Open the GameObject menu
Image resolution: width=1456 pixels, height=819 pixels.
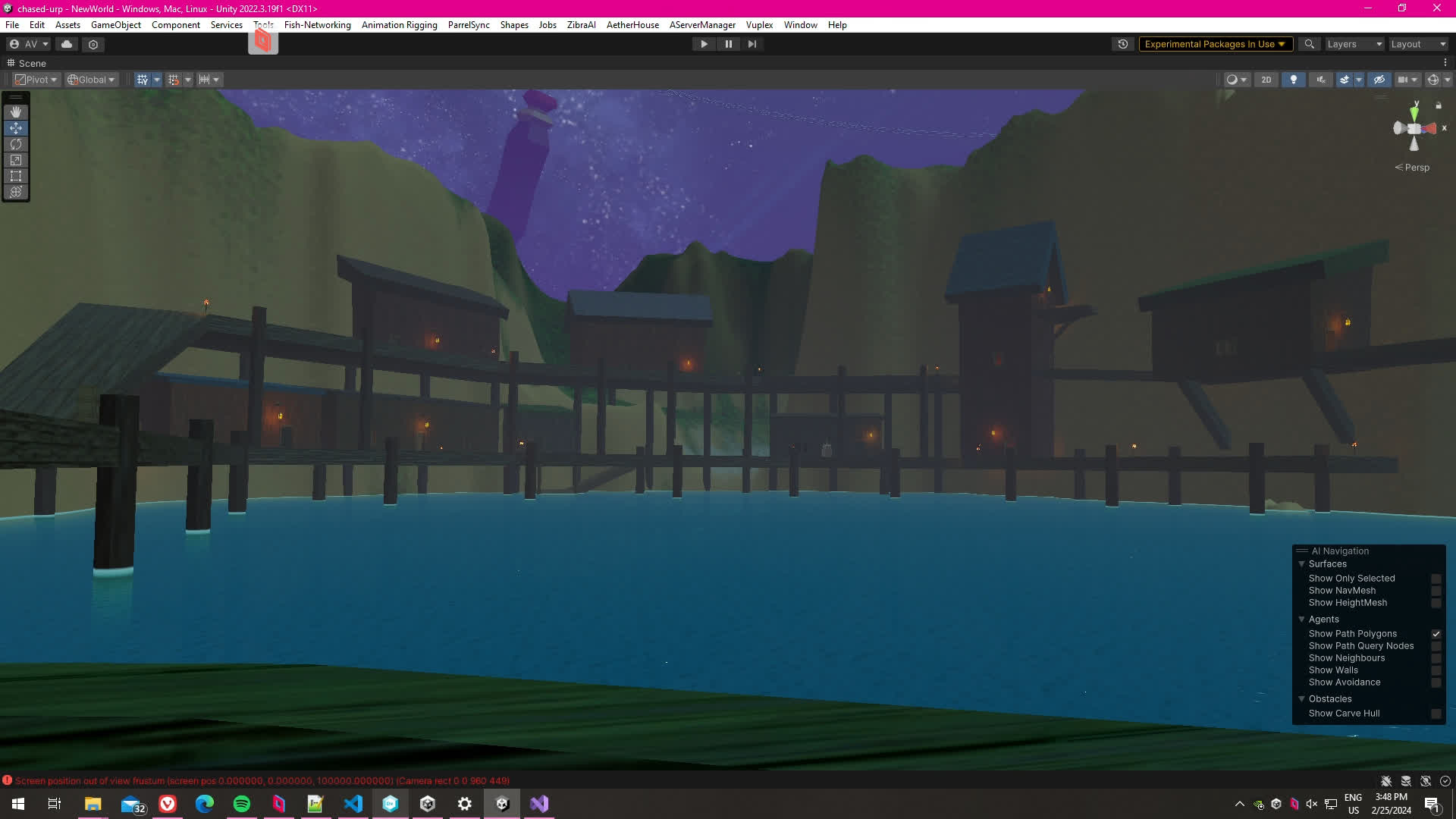coord(115,25)
